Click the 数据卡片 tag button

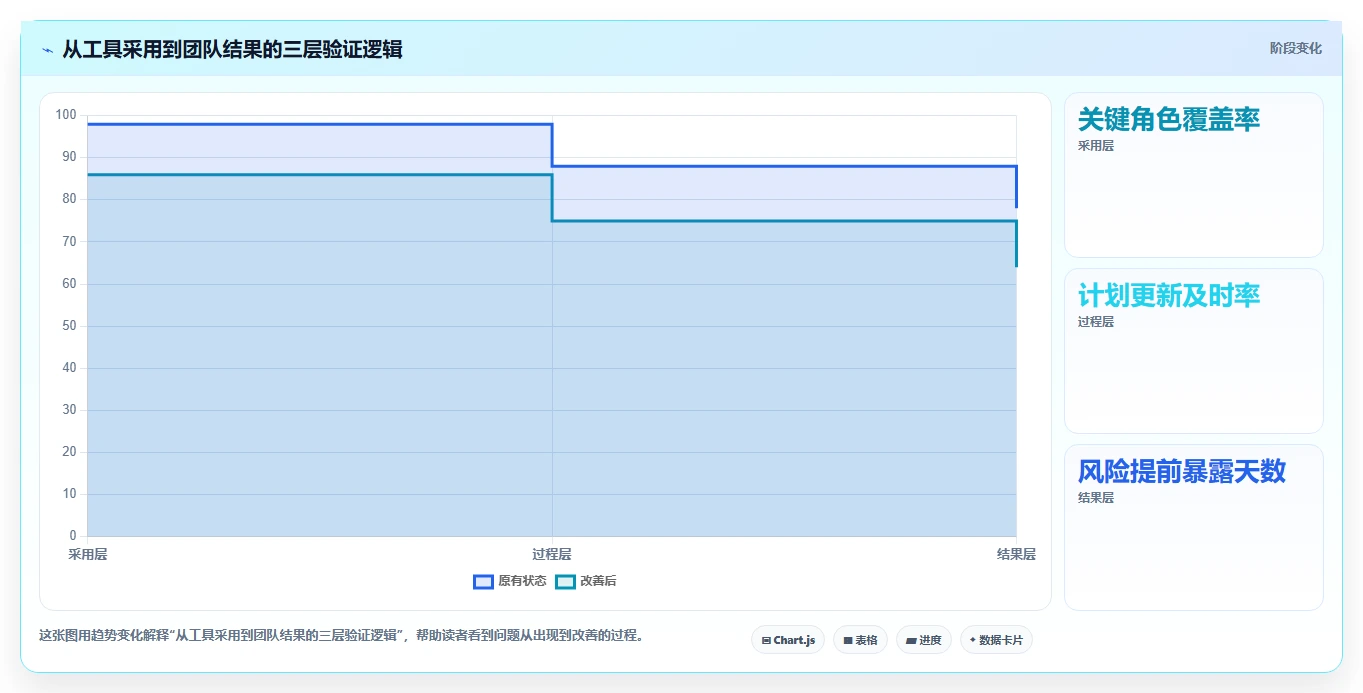[996, 640]
